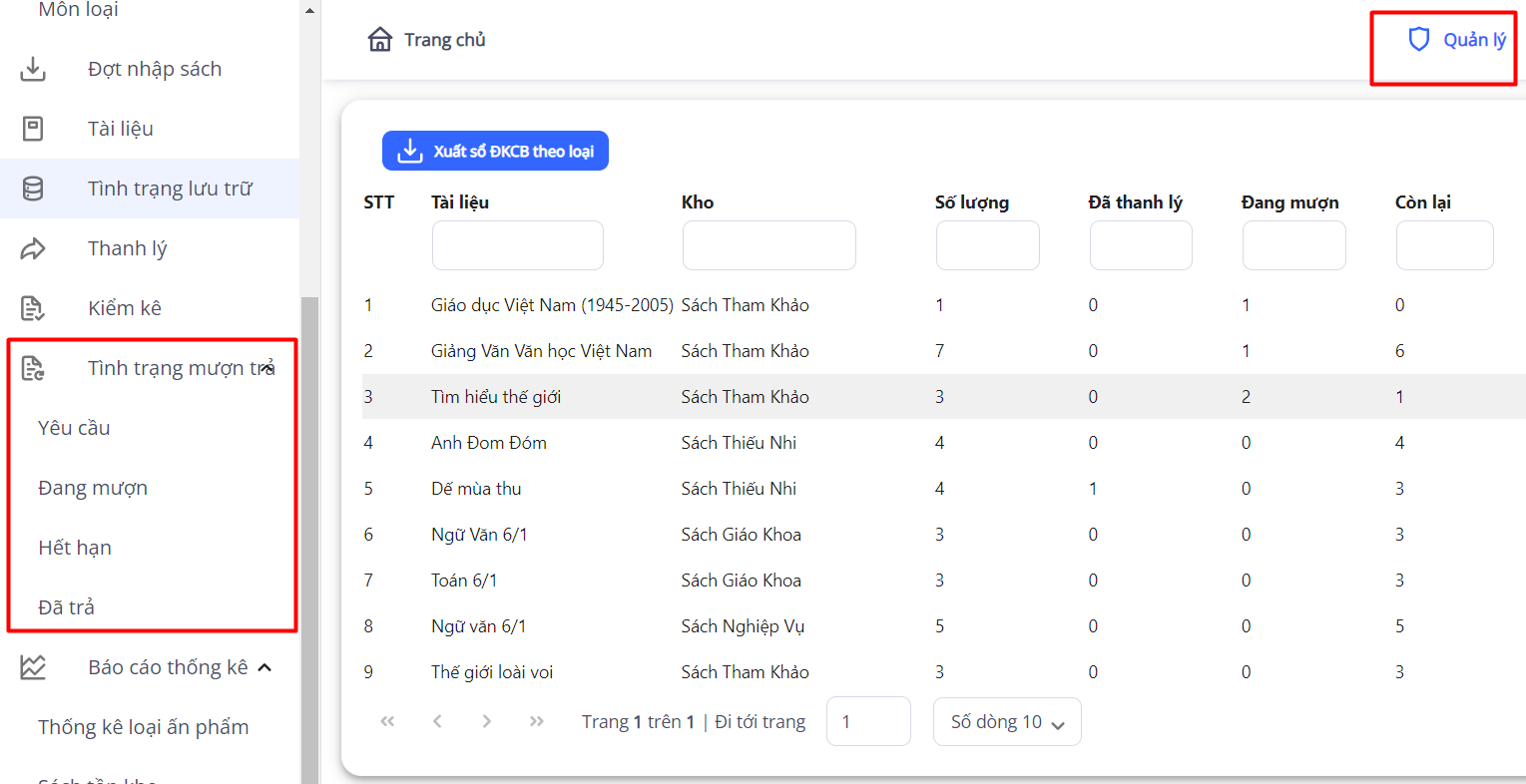The width and height of the screenshot is (1526, 784).
Task: Click the book icon for Tài liệu
Action: coord(33,129)
